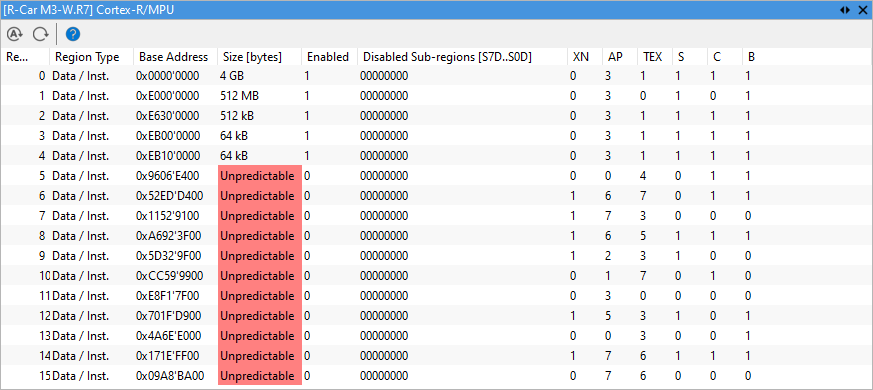Select the 512 MB size cell

pyautogui.click(x=240, y=96)
